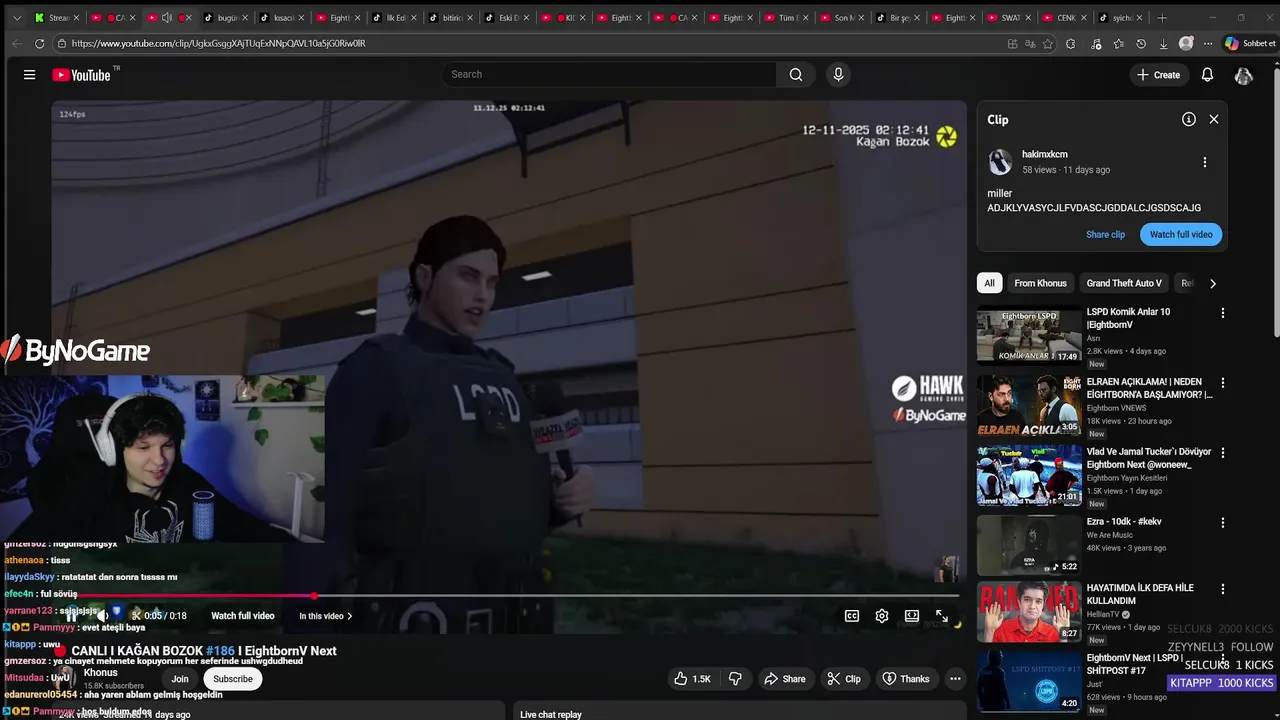This screenshot has width=1280, height=720.
Task: Open HAYATIMDA İLK DEFA HİLE KULLANDIM thumbnail
Action: tap(1029, 612)
